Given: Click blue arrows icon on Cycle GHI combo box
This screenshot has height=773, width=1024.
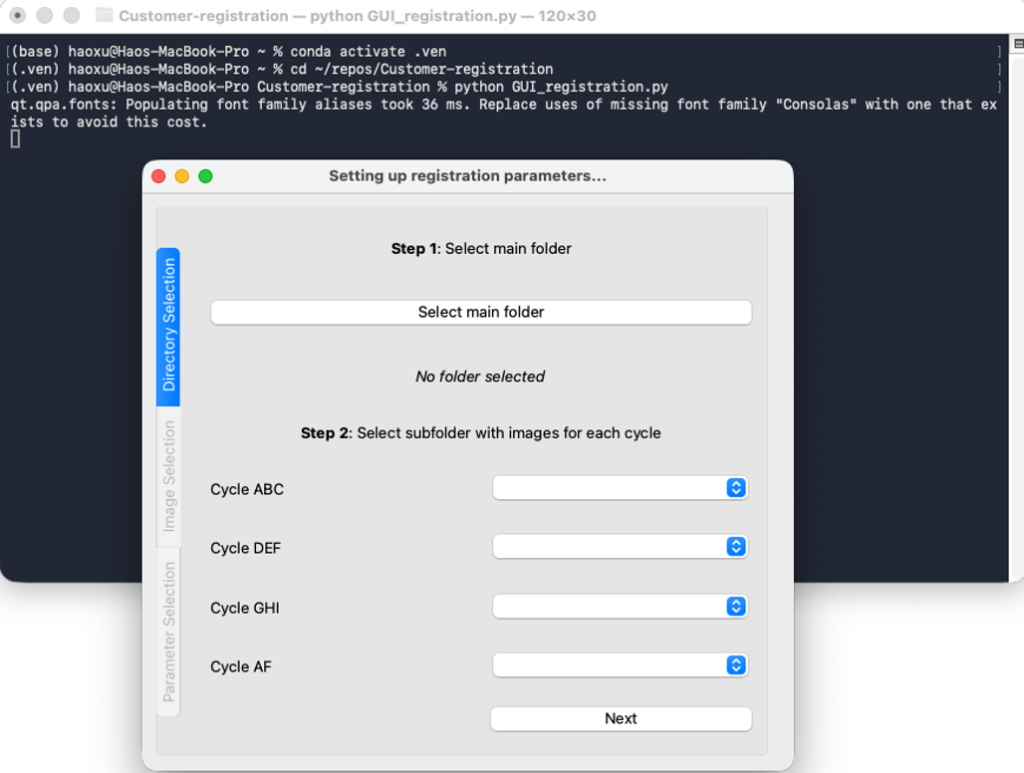Looking at the screenshot, I should [736, 607].
